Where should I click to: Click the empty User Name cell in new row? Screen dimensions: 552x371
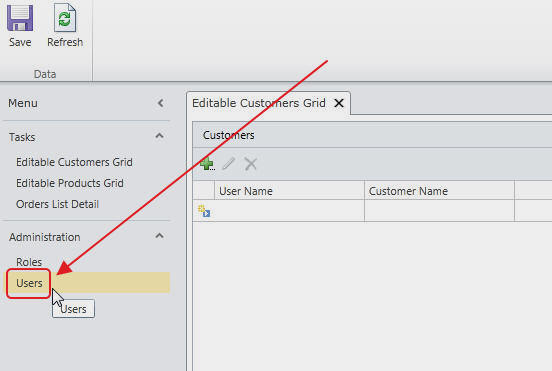pyautogui.click(x=289, y=211)
